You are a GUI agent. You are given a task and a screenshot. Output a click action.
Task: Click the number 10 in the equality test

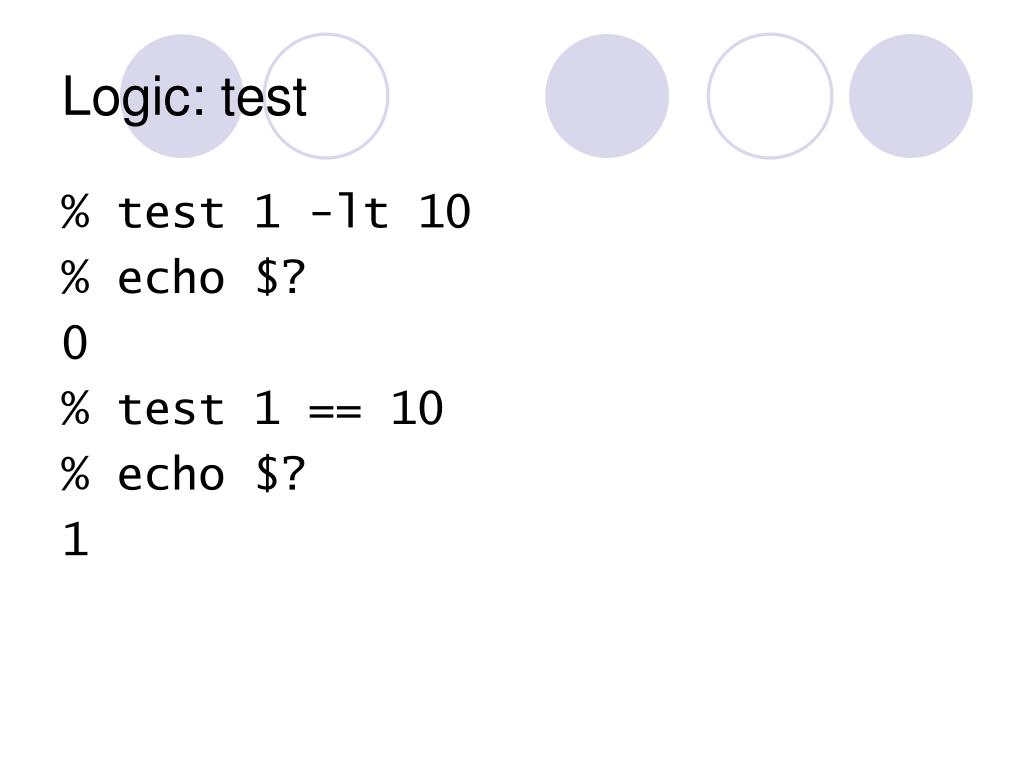coord(417,409)
